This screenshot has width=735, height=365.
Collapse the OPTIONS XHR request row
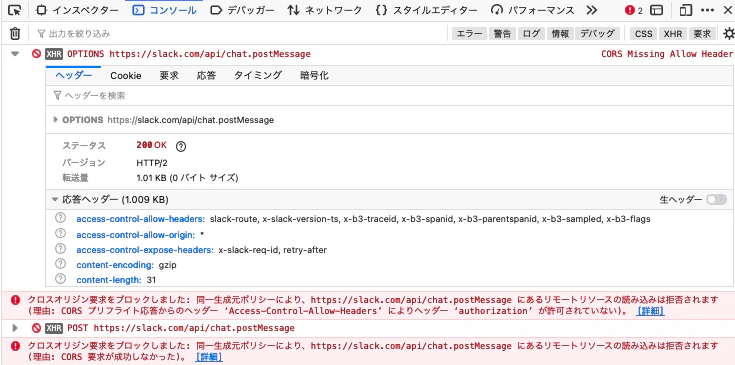click(15, 54)
